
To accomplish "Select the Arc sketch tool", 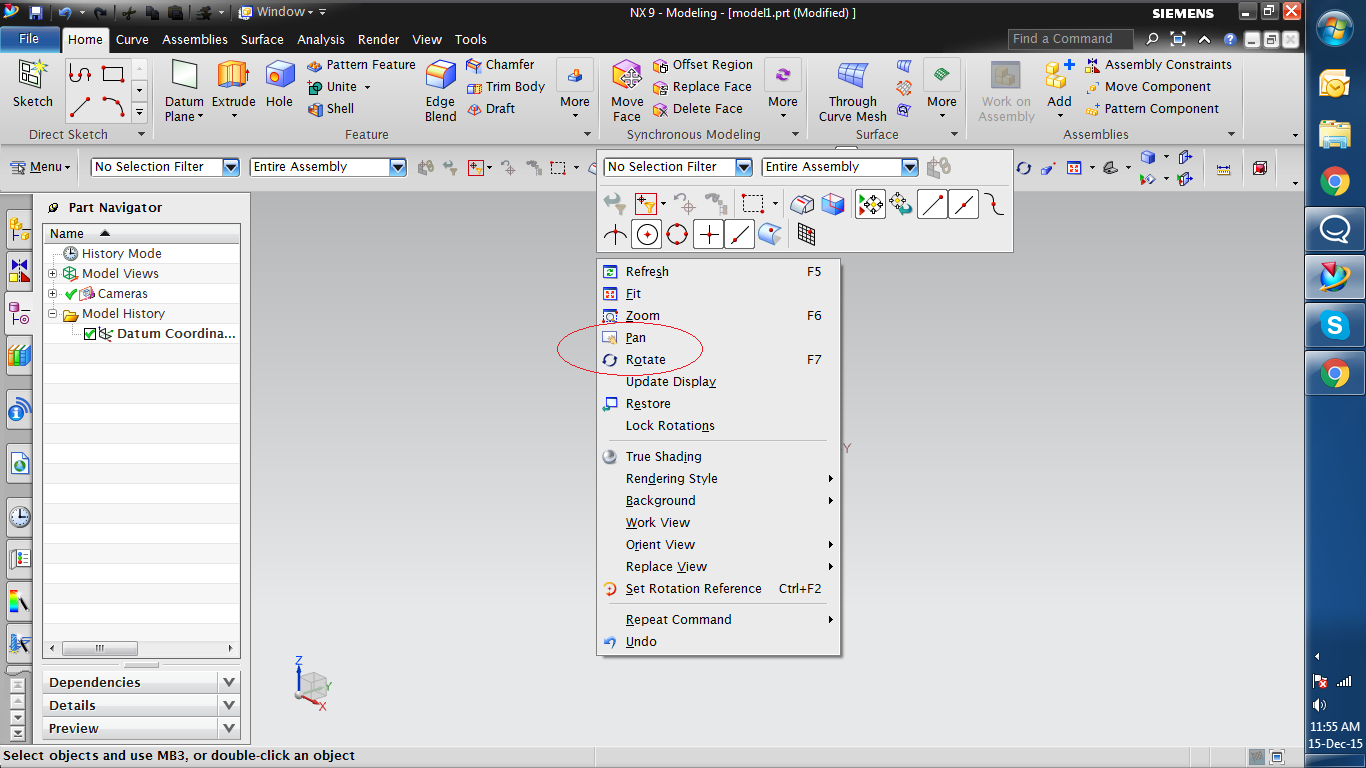I will (113, 106).
